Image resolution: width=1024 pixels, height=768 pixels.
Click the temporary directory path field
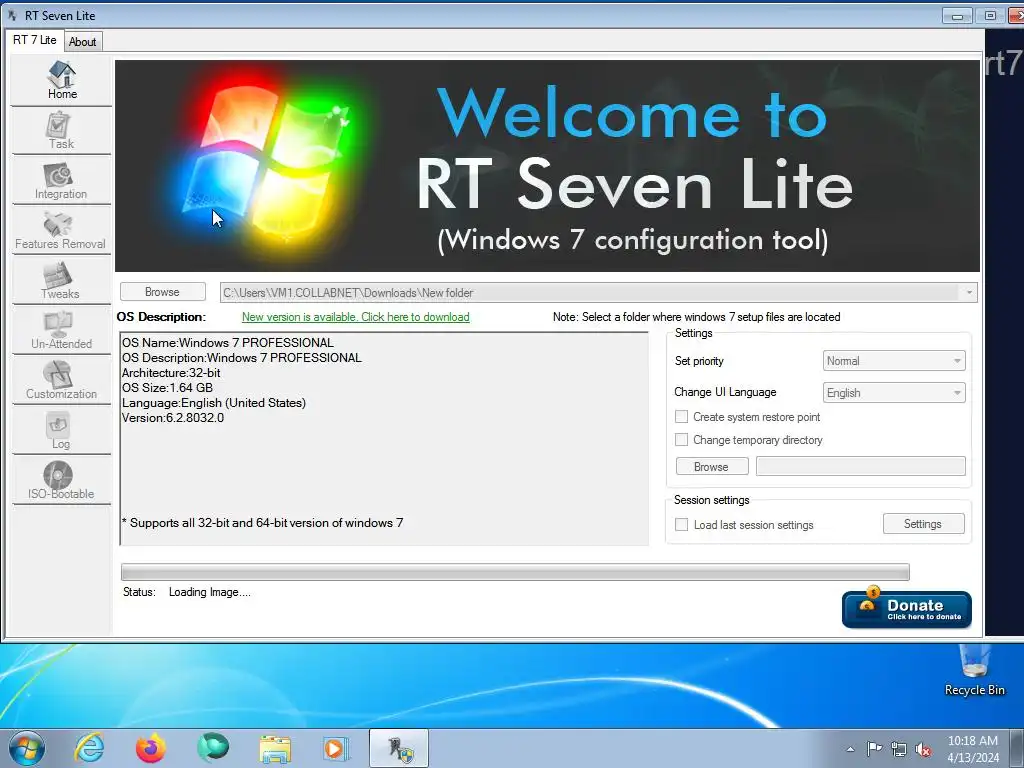click(861, 466)
